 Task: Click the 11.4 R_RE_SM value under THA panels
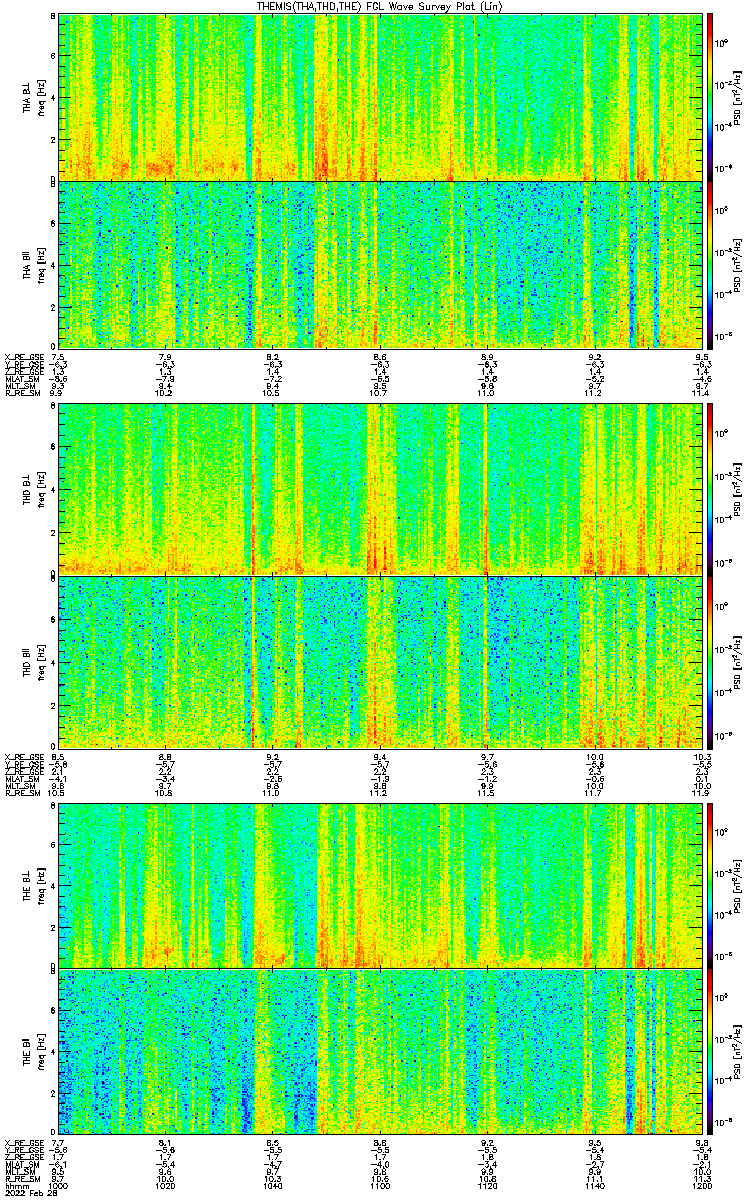pos(701,394)
